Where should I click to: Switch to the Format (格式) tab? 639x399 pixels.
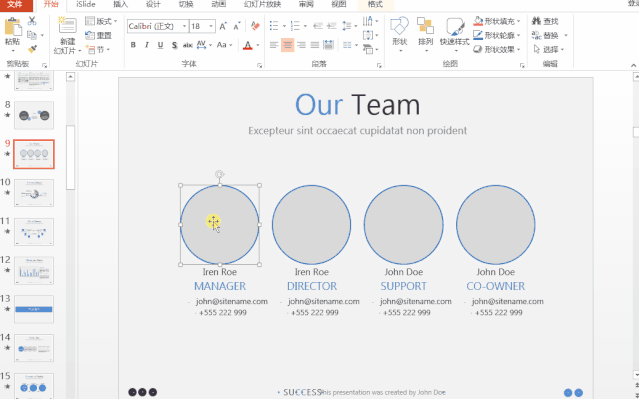(375, 5)
